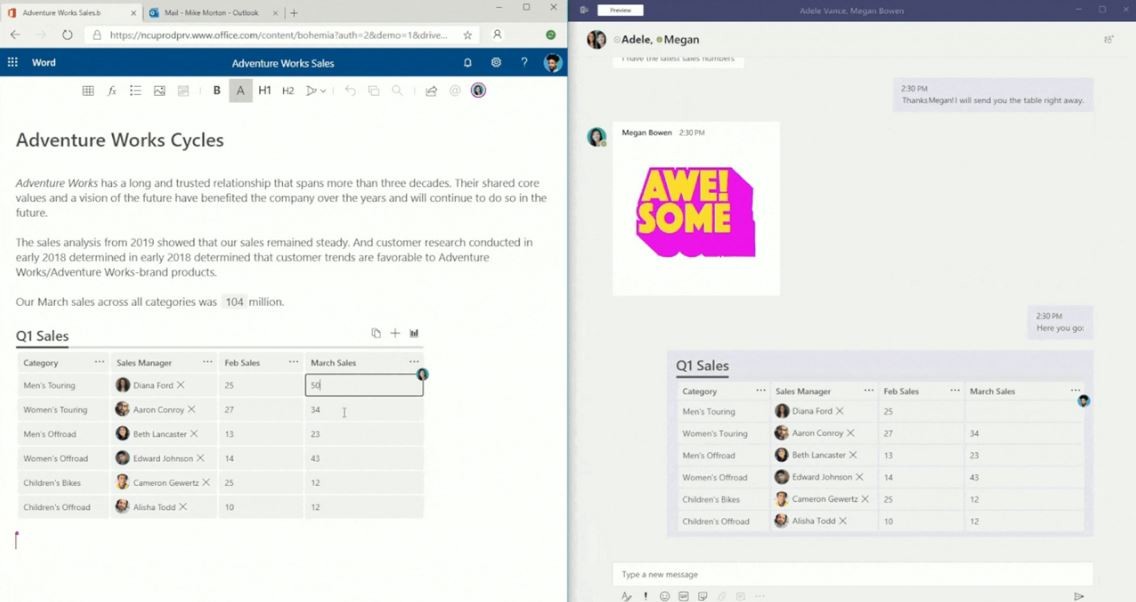Open notifications bell in Word header
The height and width of the screenshot is (602, 1136).
[x=467, y=63]
